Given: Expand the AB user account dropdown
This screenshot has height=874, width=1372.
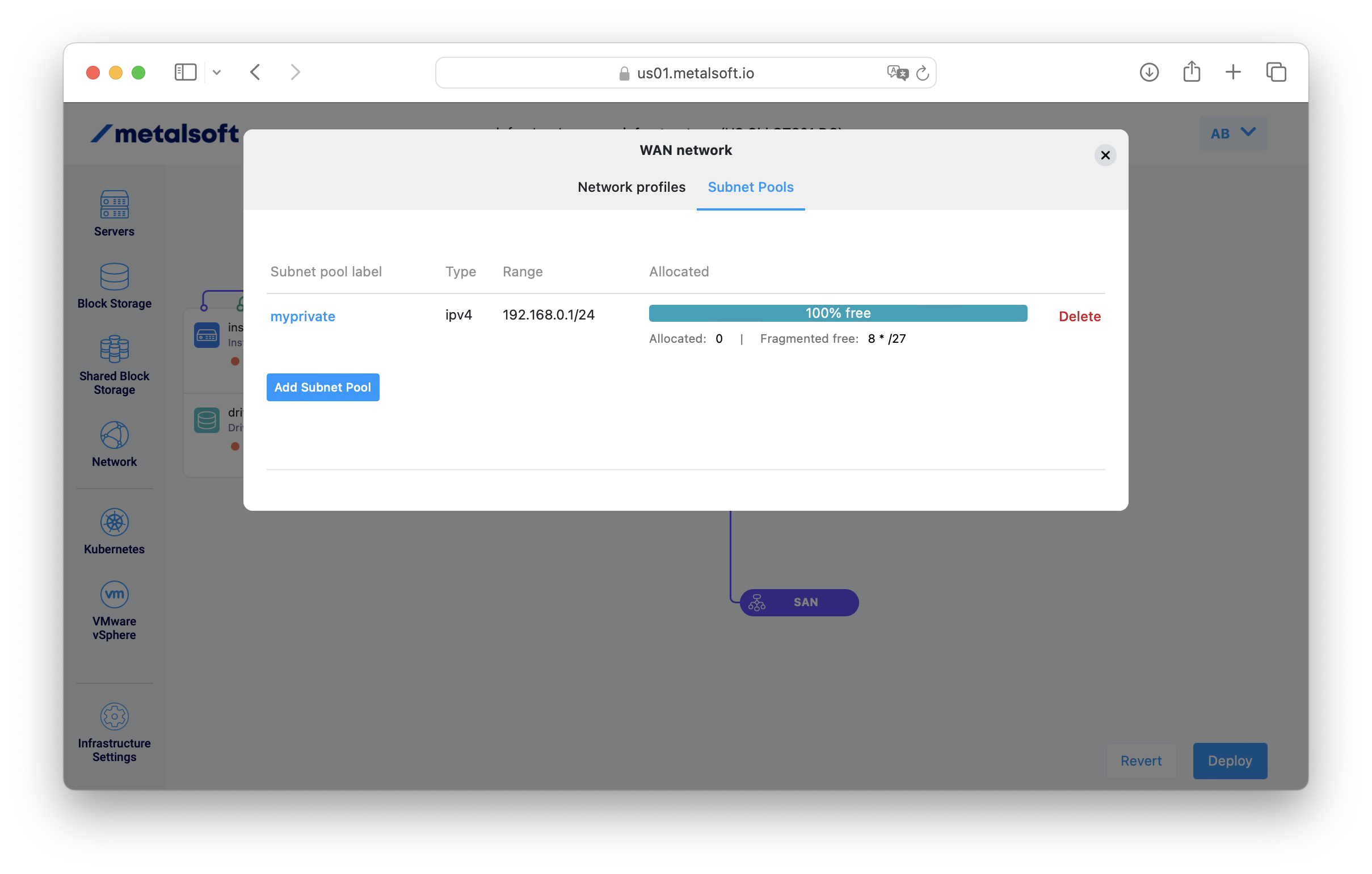Looking at the screenshot, I should 1232,133.
